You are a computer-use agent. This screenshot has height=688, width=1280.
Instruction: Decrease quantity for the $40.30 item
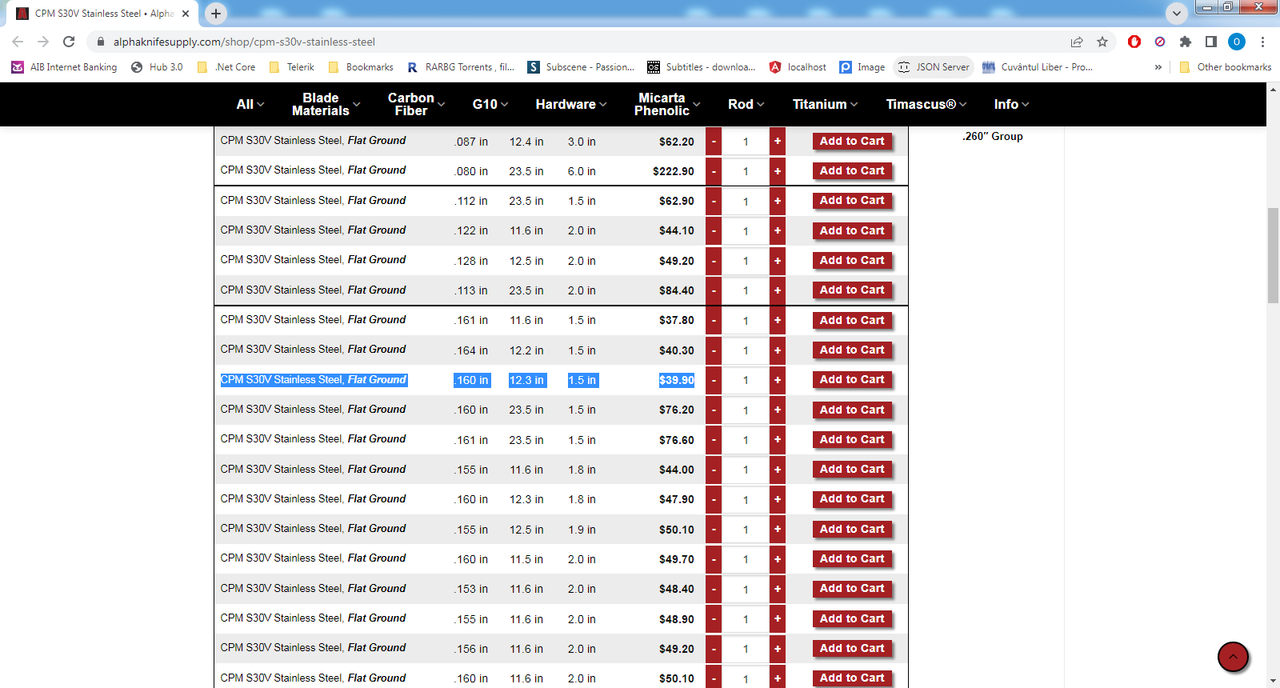[x=714, y=350]
